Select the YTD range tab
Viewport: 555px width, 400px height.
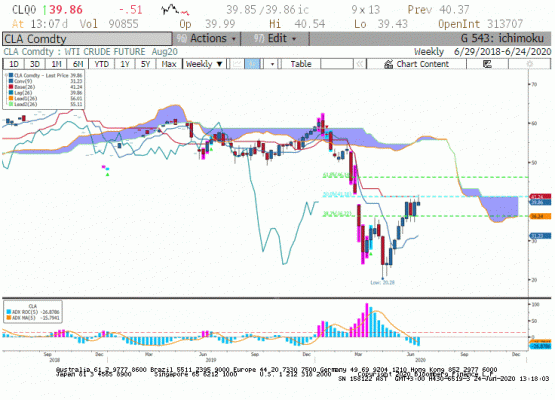tap(101, 64)
